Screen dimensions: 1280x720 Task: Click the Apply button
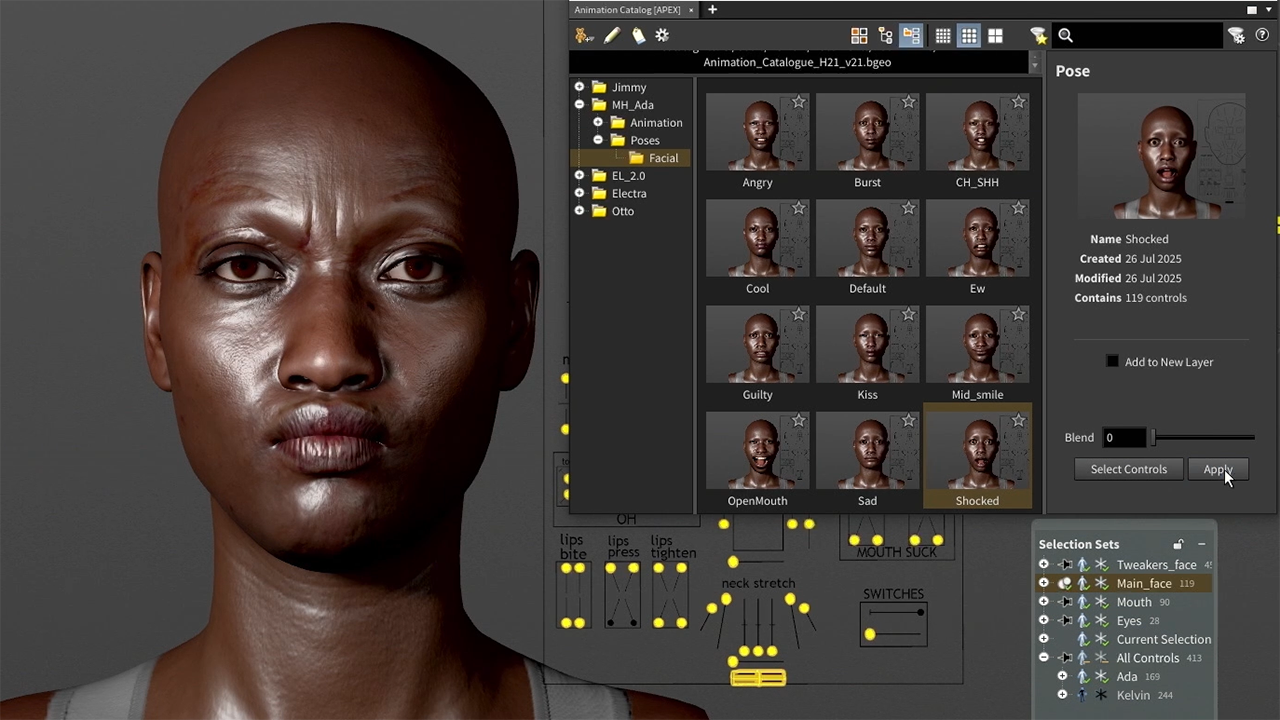point(1218,469)
